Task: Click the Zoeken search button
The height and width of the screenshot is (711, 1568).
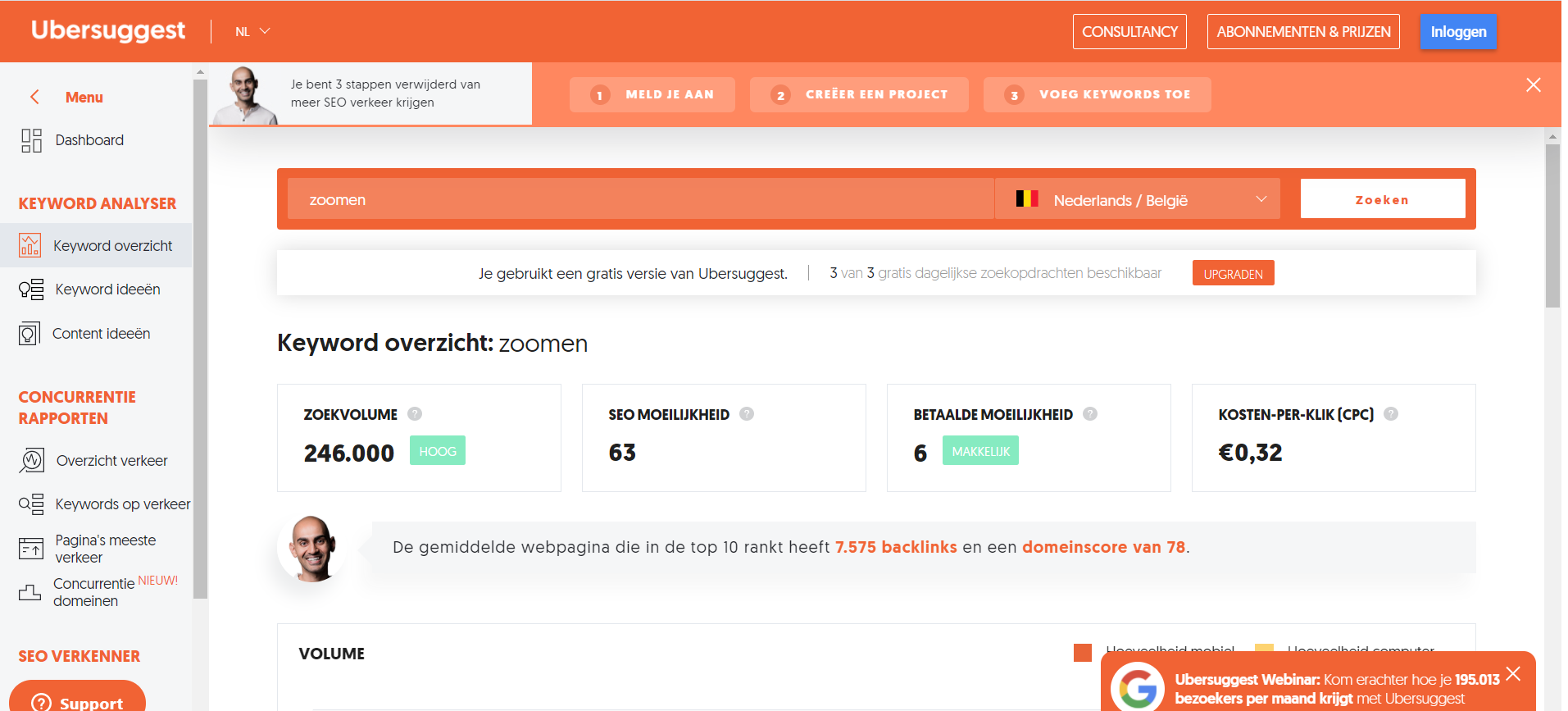Action: [1383, 199]
